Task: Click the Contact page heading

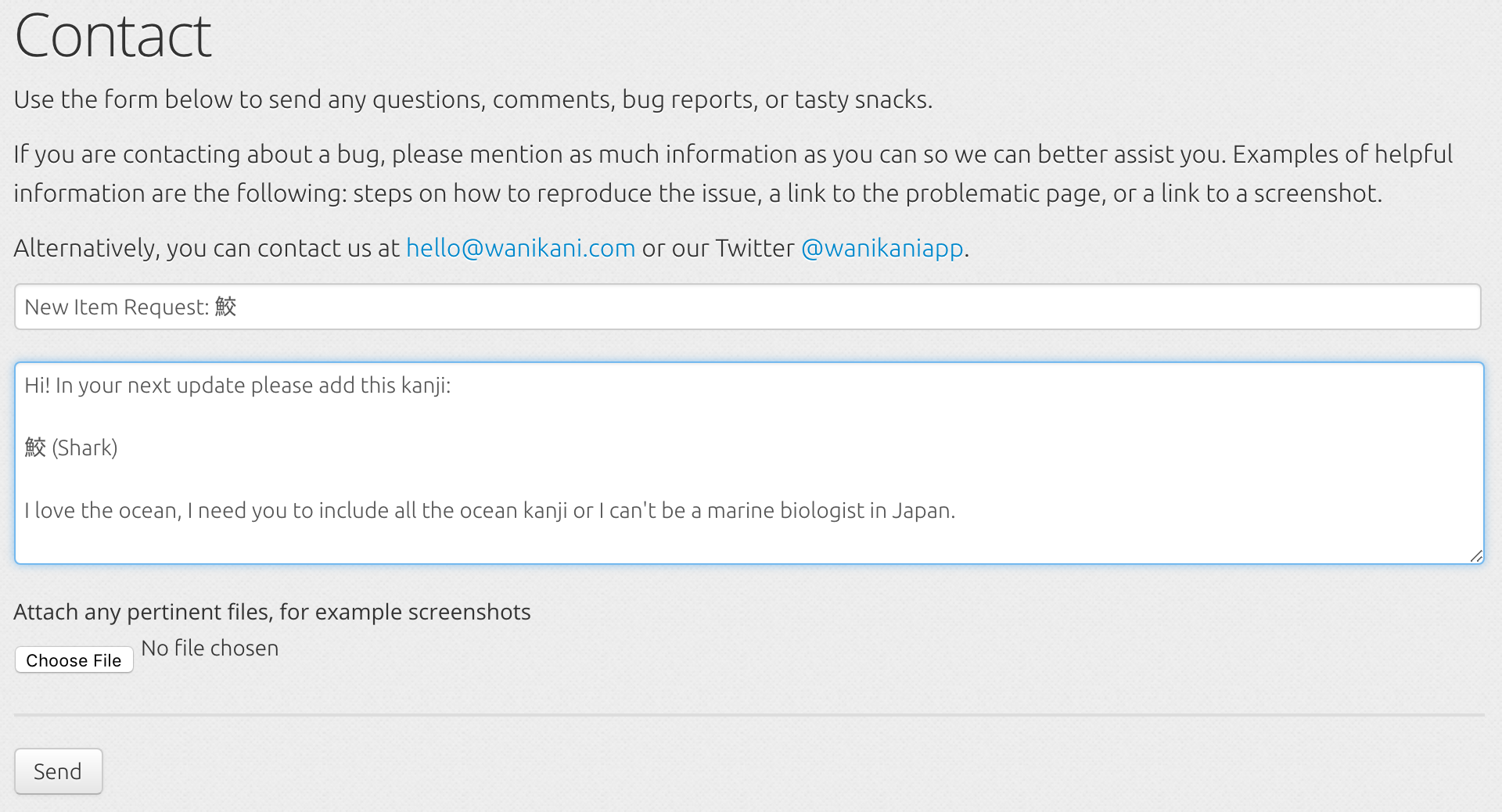Action: tap(113, 36)
